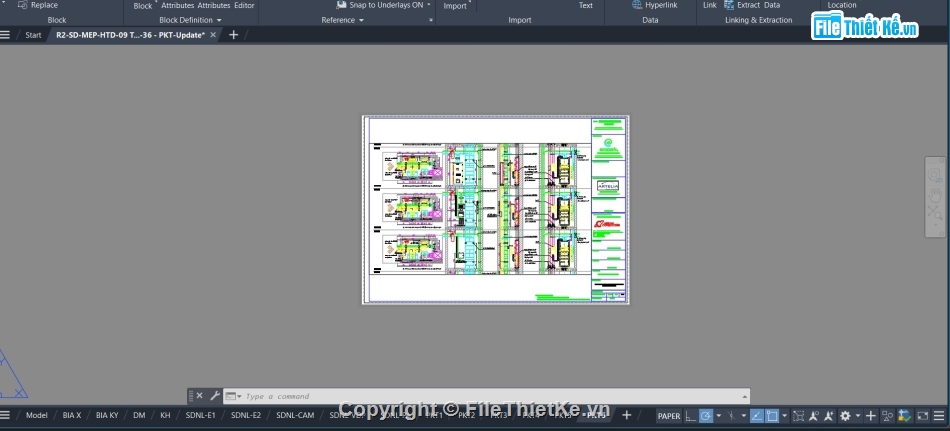Click the Isolate Objects icon
950x431 pixels.
coord(888,416)
